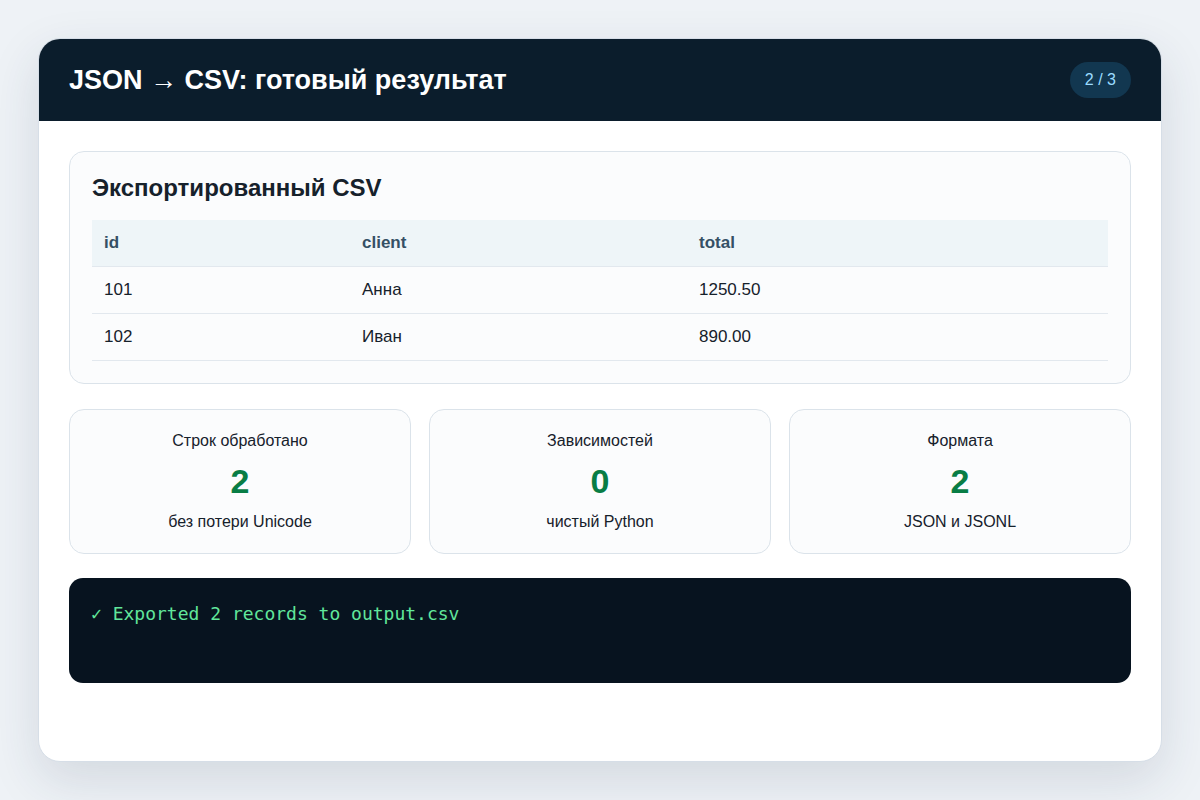Select the caption "JSON и JSONL"
This screenshot has width=1200, height=800.
pyautogui.click(x=960, y=522)
